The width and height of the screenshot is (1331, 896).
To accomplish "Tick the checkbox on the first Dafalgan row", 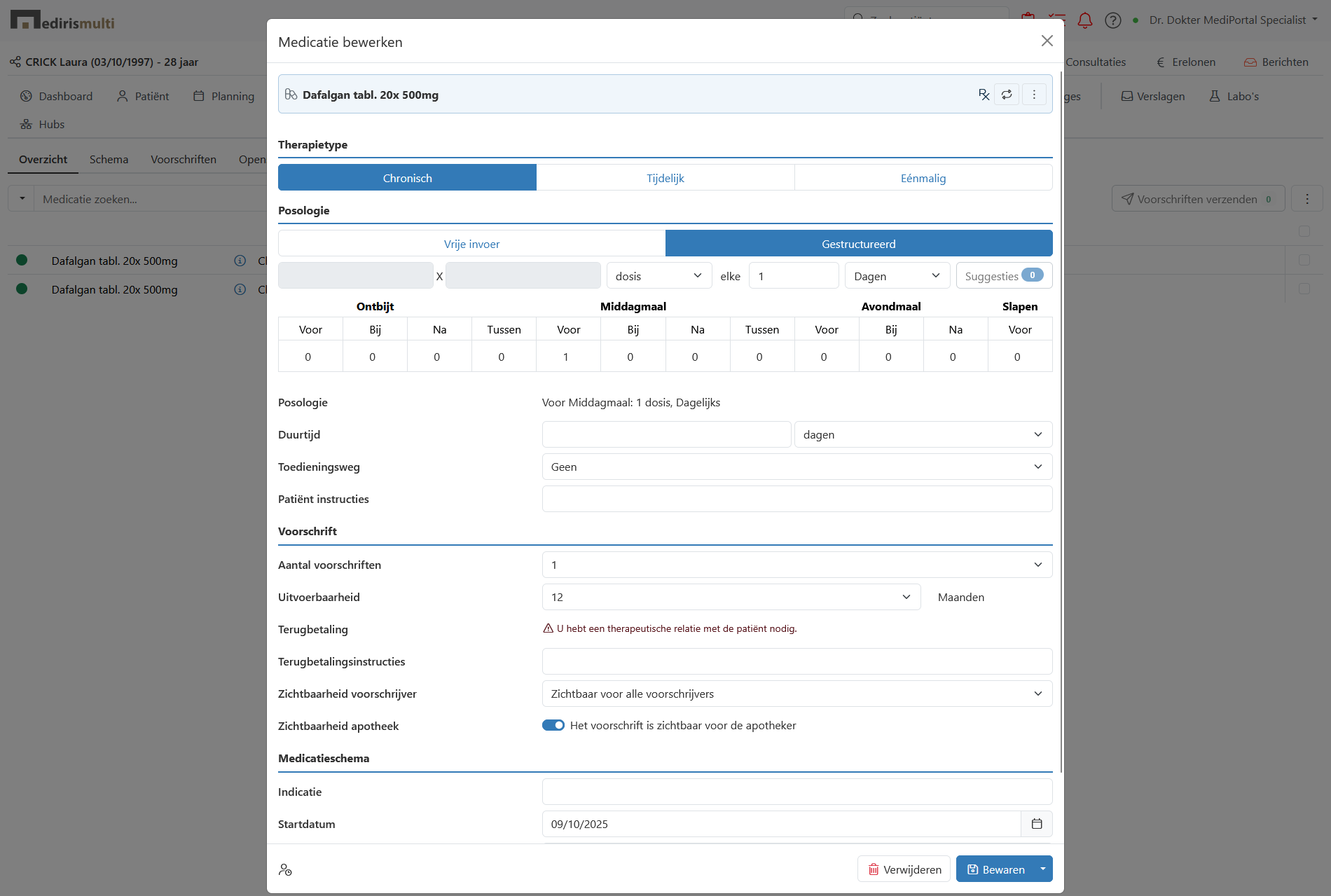I will pyautogui.click(x=1304, y=260).
